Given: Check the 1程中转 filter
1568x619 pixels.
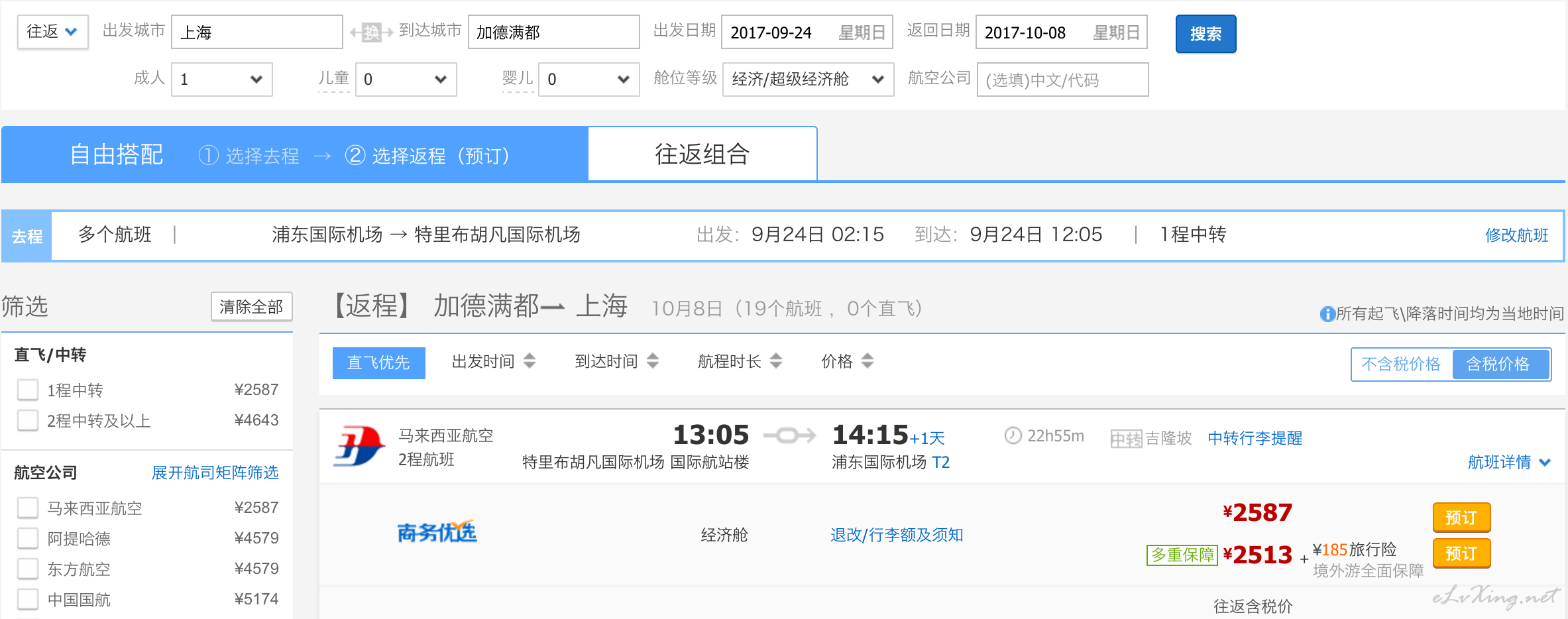Looking at the screenshot, I should click(x=28, y=390).
